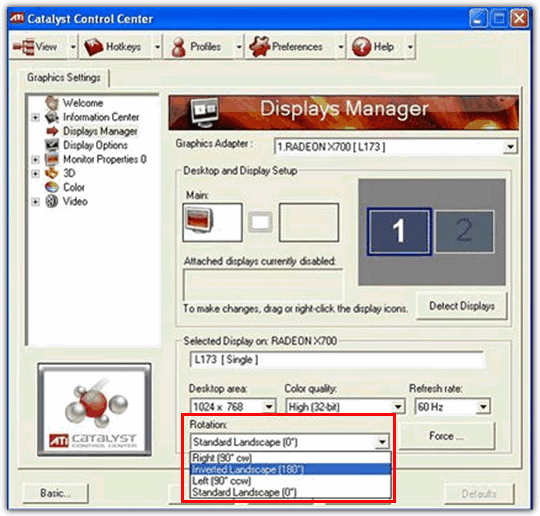The image size is (540, 516).
Task: Choose Standard Landscape (0°) in the list
Action: pos(291,492)
